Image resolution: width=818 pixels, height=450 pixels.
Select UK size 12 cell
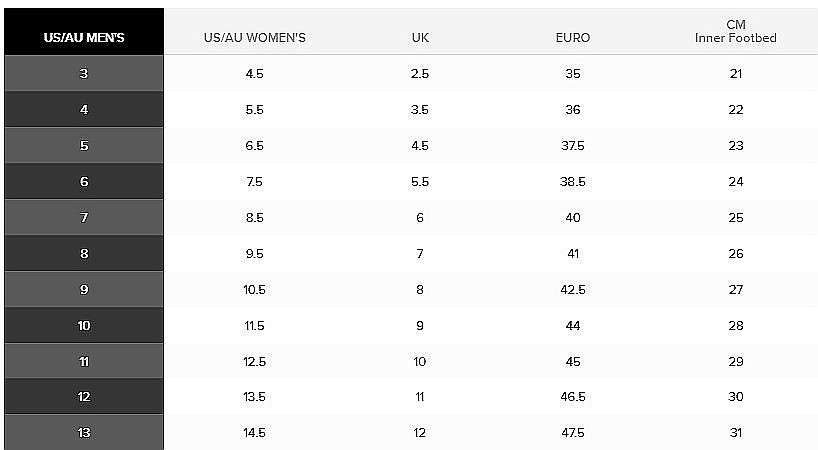[x=420, y=433]
